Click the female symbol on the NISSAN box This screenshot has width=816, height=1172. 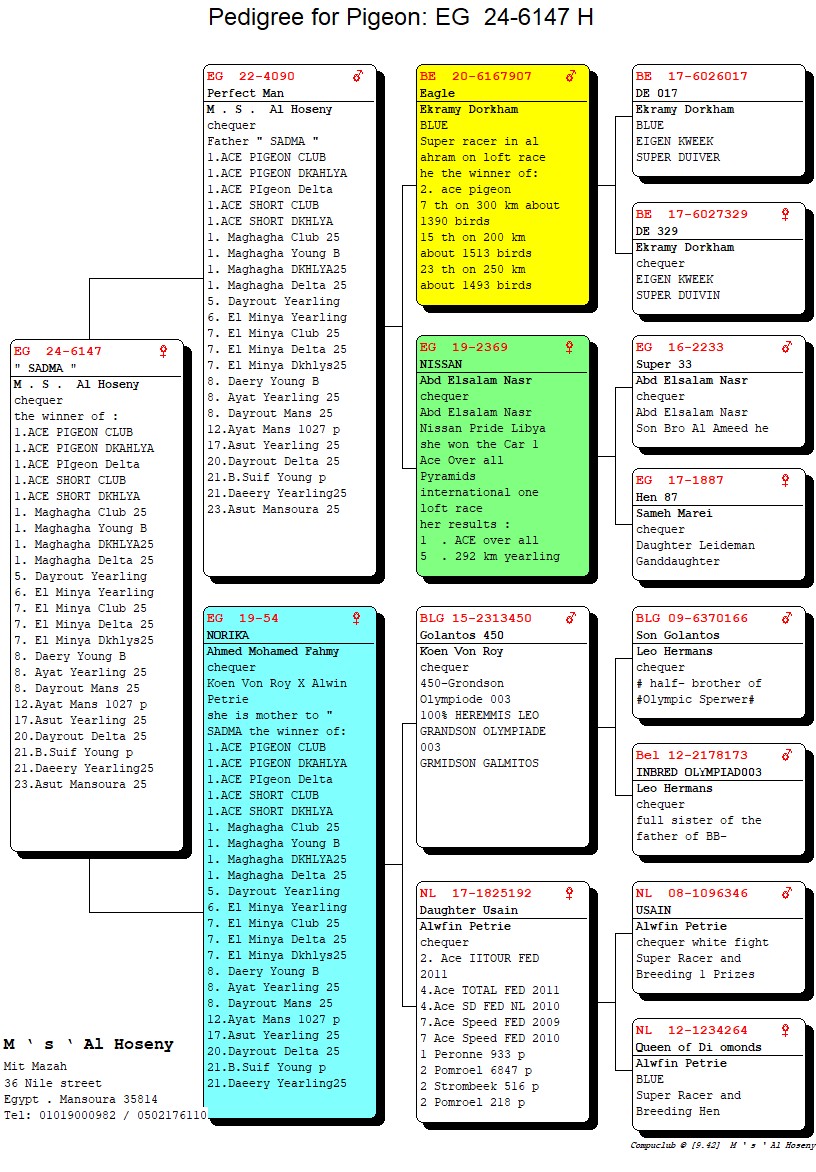click(x=570, y=347)
